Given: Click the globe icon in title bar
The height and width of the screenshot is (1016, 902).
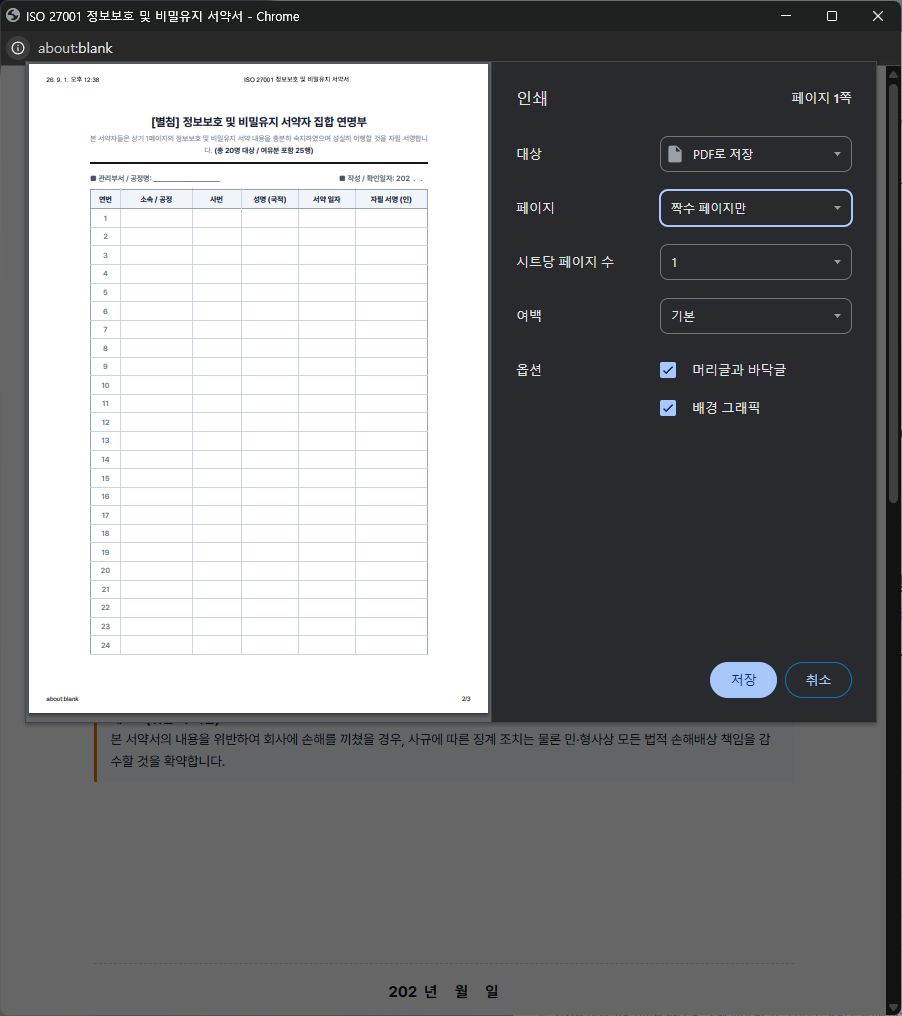Looking at the screenshot, I should coord(13,16).
